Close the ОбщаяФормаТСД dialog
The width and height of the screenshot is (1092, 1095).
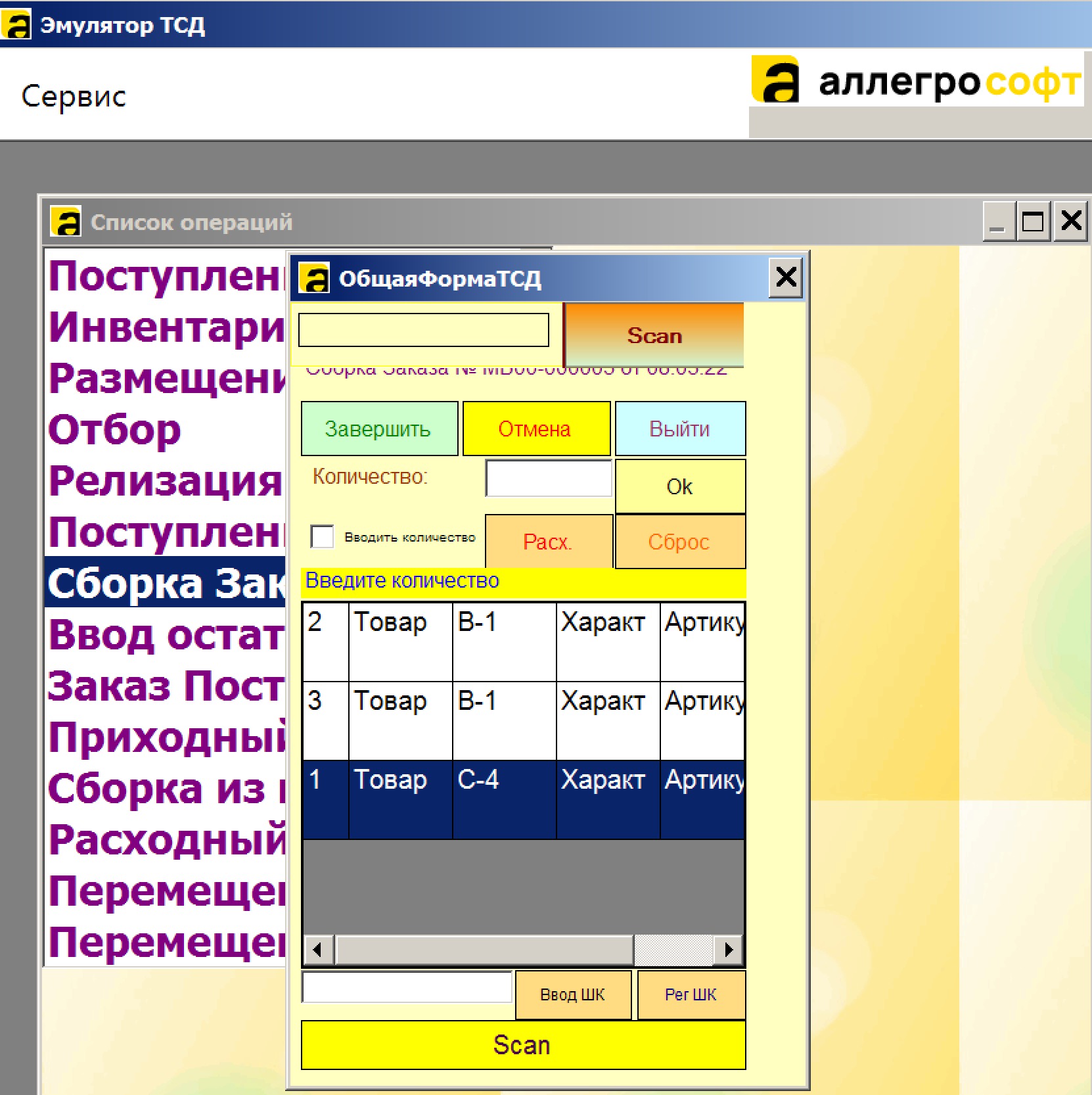point(786,277)
